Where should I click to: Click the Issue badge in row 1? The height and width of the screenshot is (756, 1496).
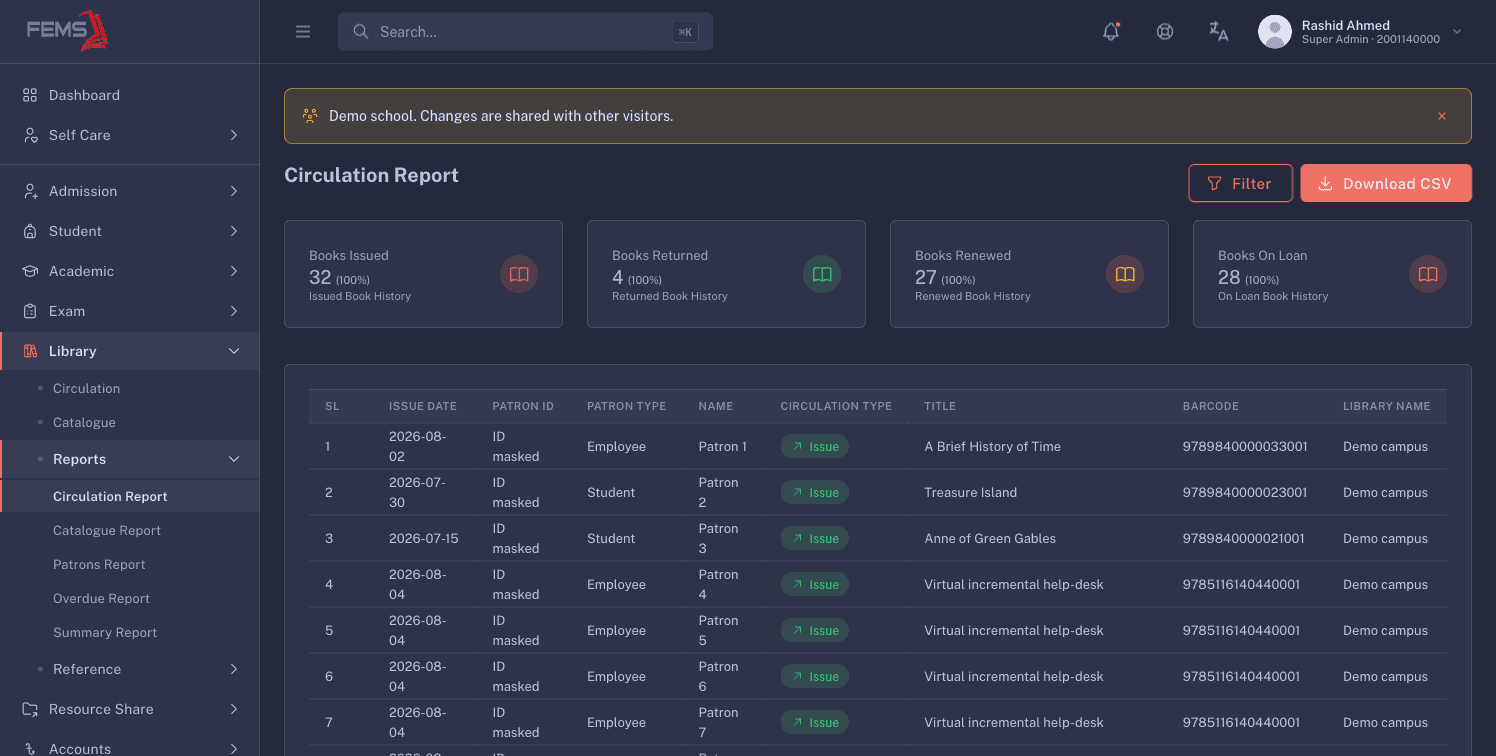point(815,446)
